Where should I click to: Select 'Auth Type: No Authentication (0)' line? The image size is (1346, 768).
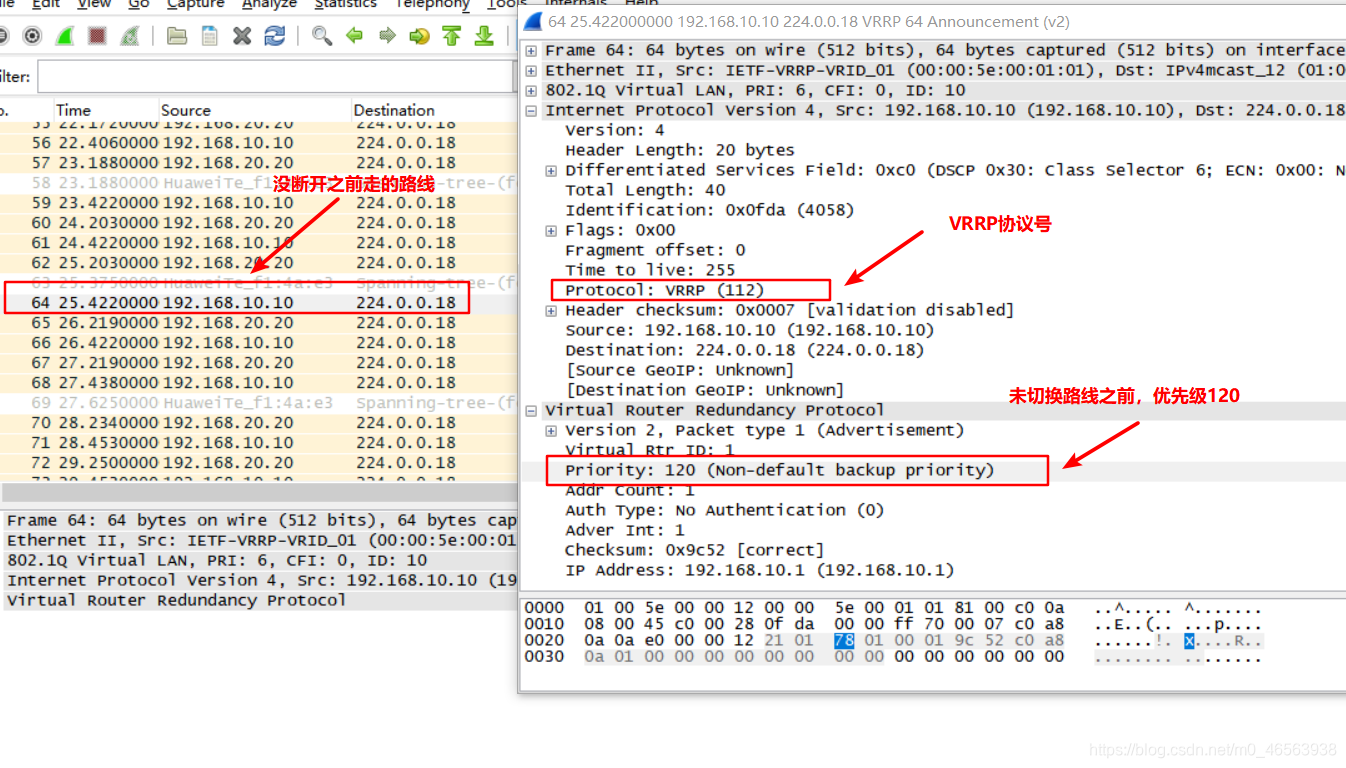click(x=725, y=510)
